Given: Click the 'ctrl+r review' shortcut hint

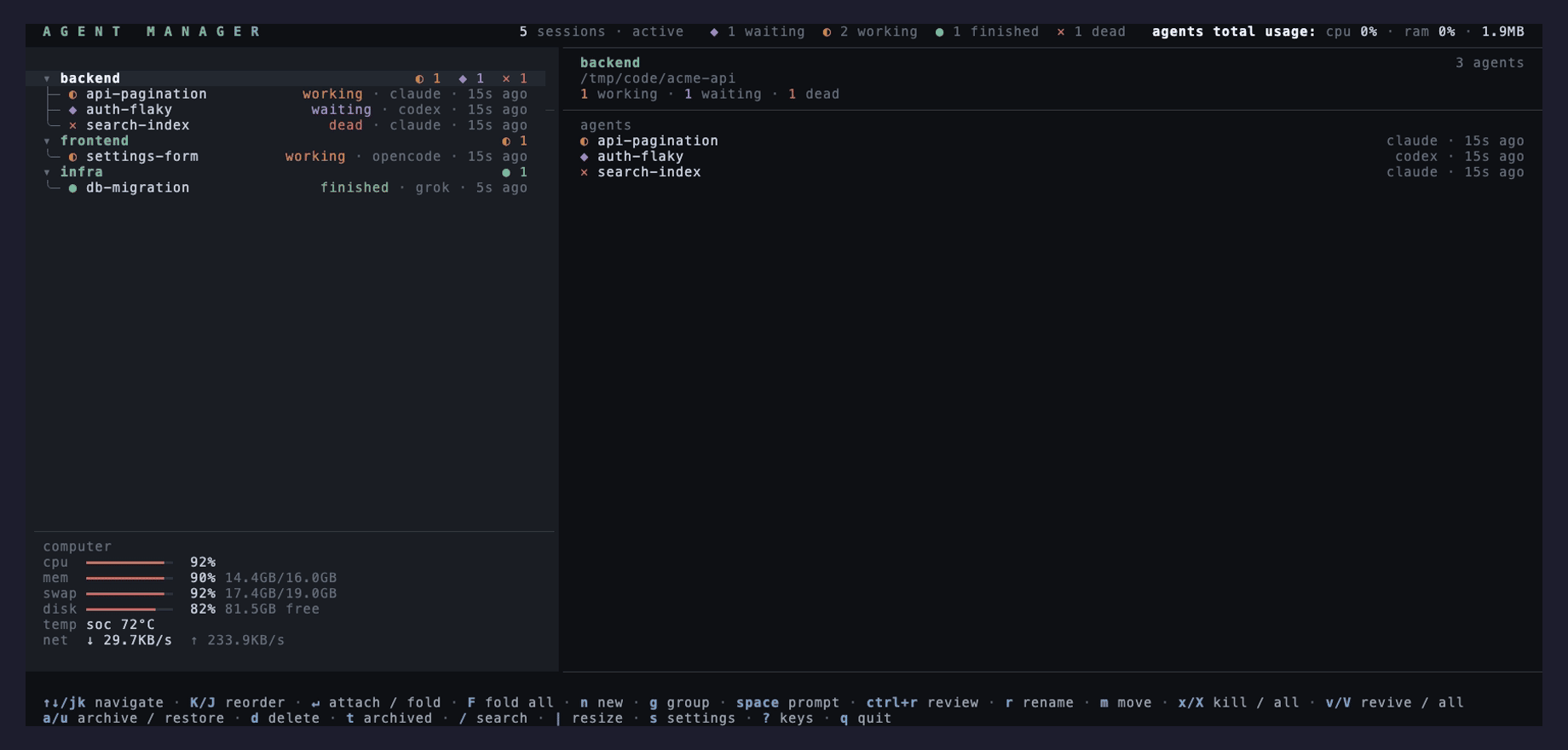Looking at the screenshot, I should coord(922,703).
